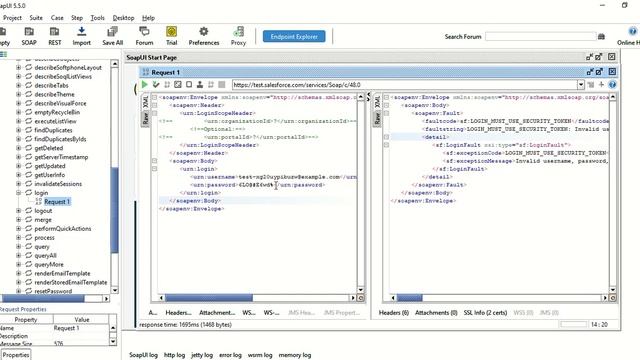
Task: Select the request XML vertical tab
Action: [145, 102]
